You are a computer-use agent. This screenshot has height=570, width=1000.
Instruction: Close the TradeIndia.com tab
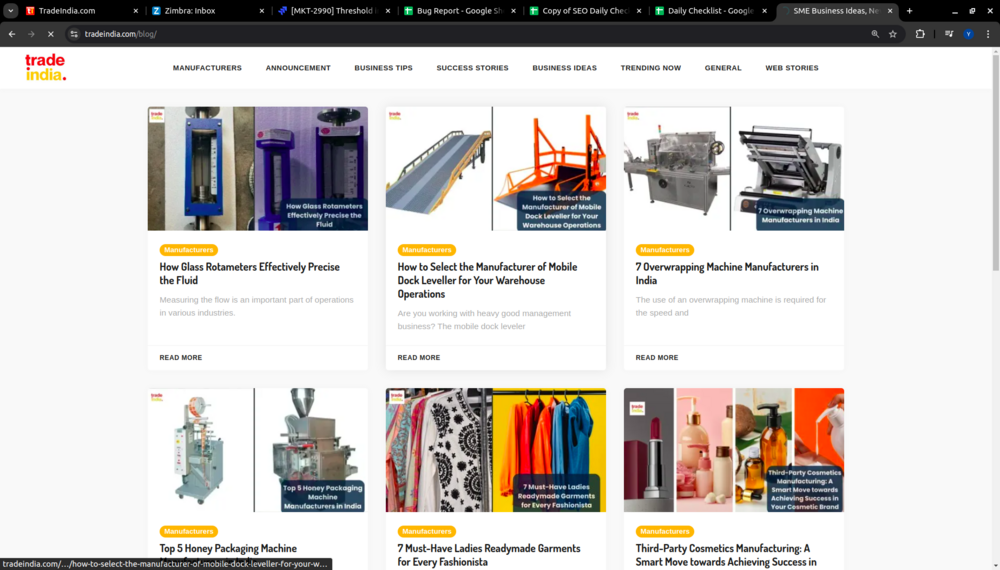(135, 11)
